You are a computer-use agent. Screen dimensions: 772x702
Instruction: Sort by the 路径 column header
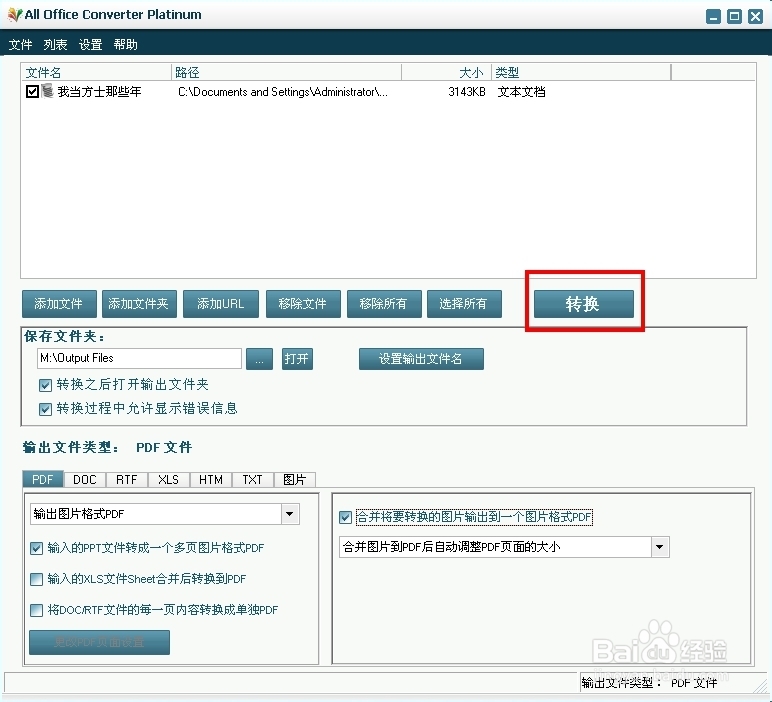(287, 73)
